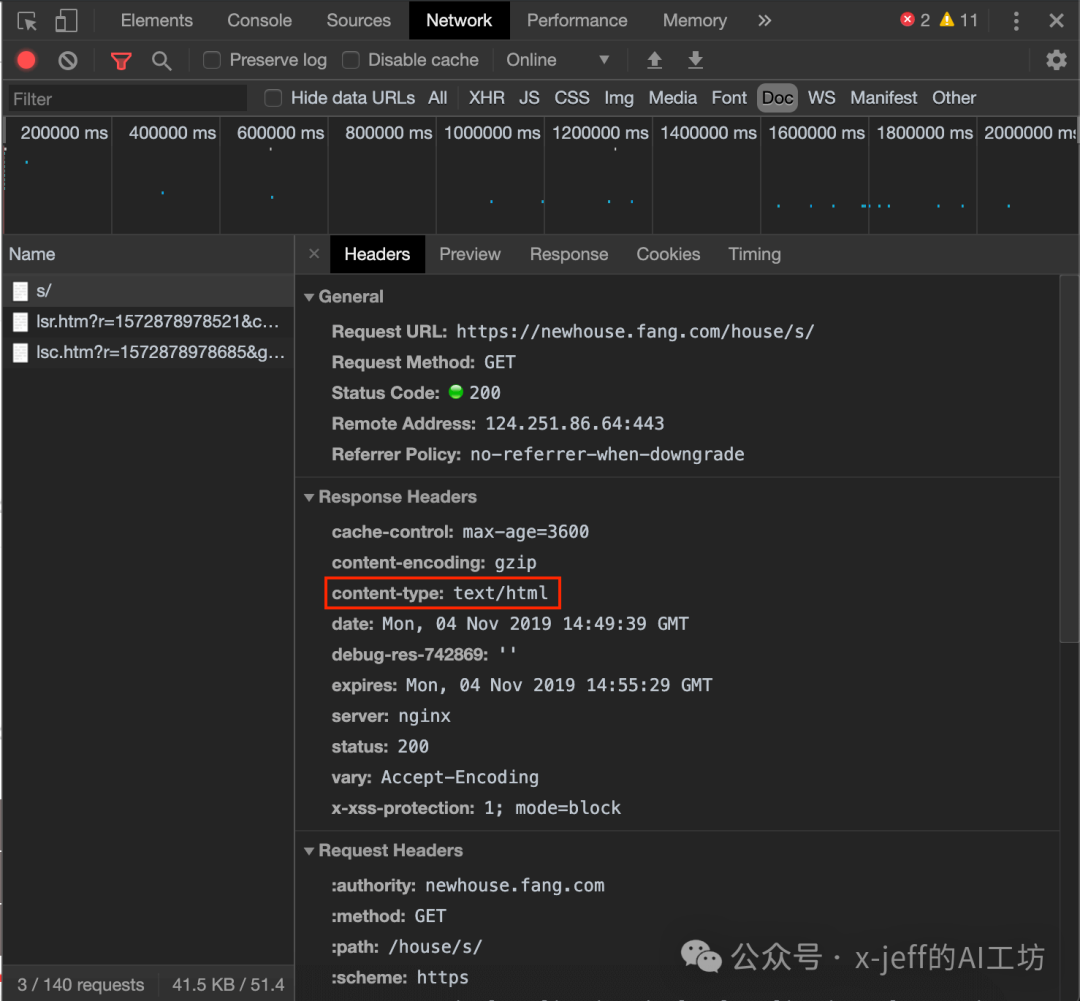Click the document icon beside lsc.htm

(21, 353)
